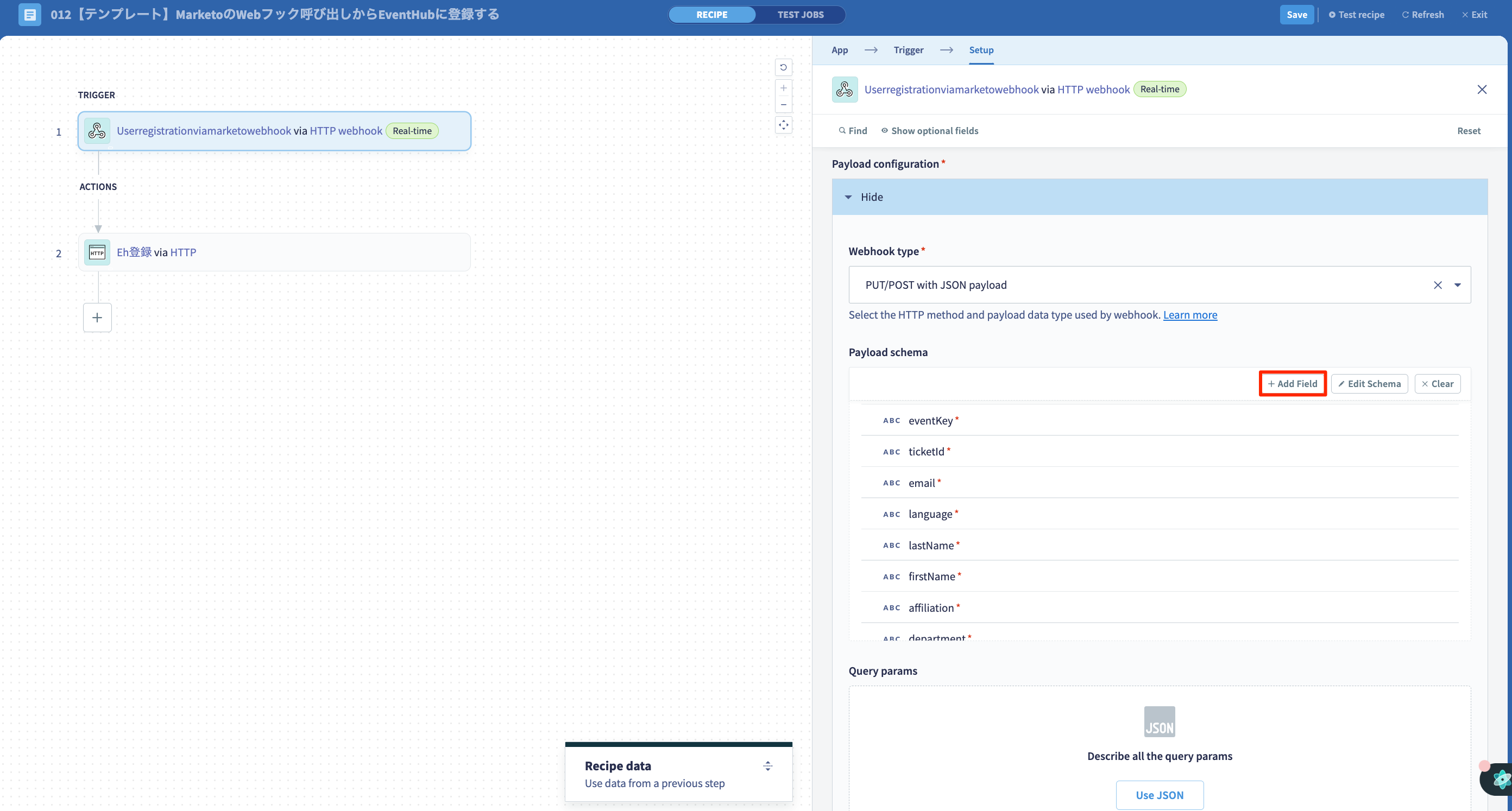
Task: Select the Eh登録 via HTTP action step
Action: pyautogui.click(x=274, y=252)
